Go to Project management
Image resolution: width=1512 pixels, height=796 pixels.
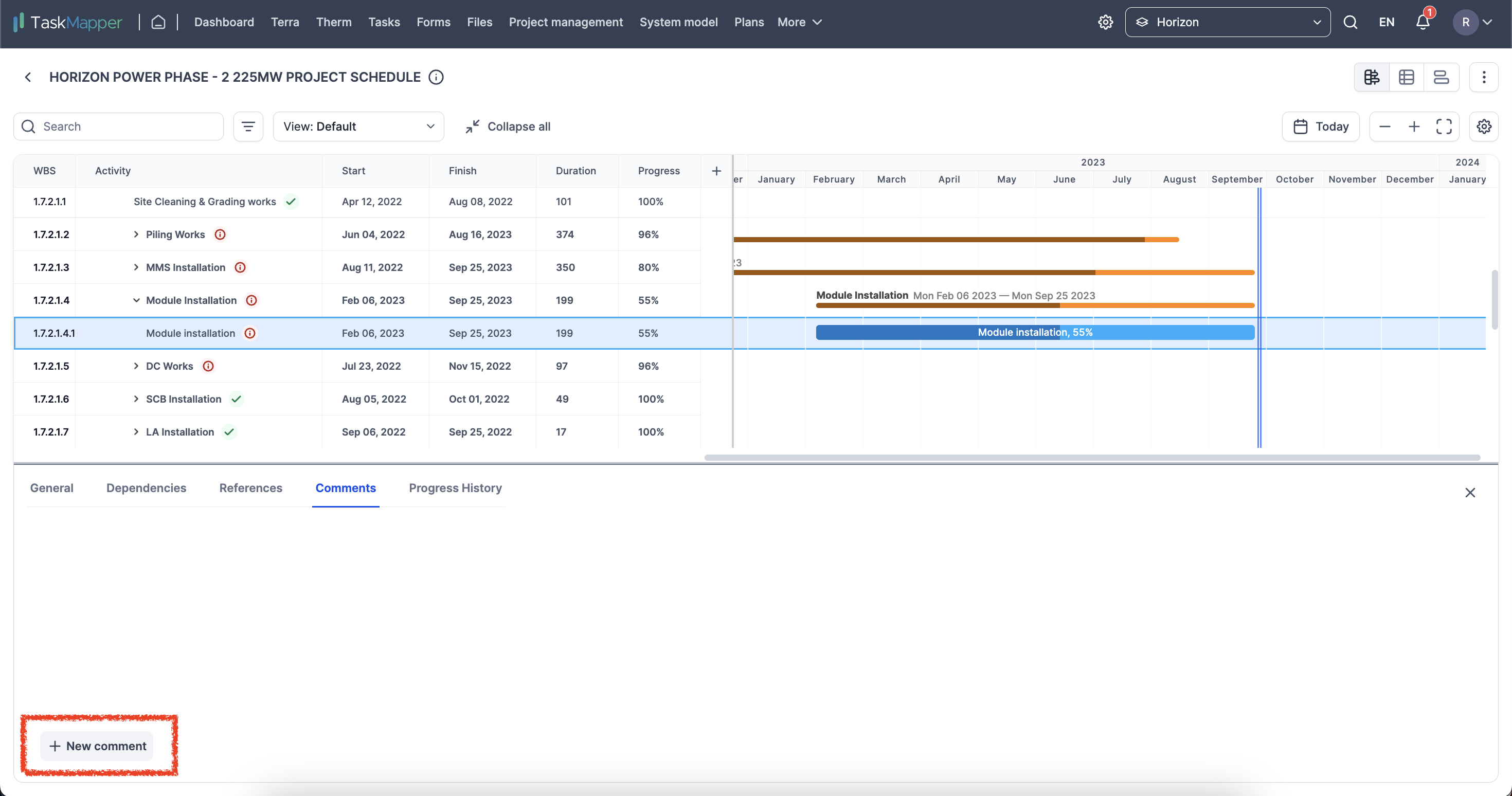[566, 22]
